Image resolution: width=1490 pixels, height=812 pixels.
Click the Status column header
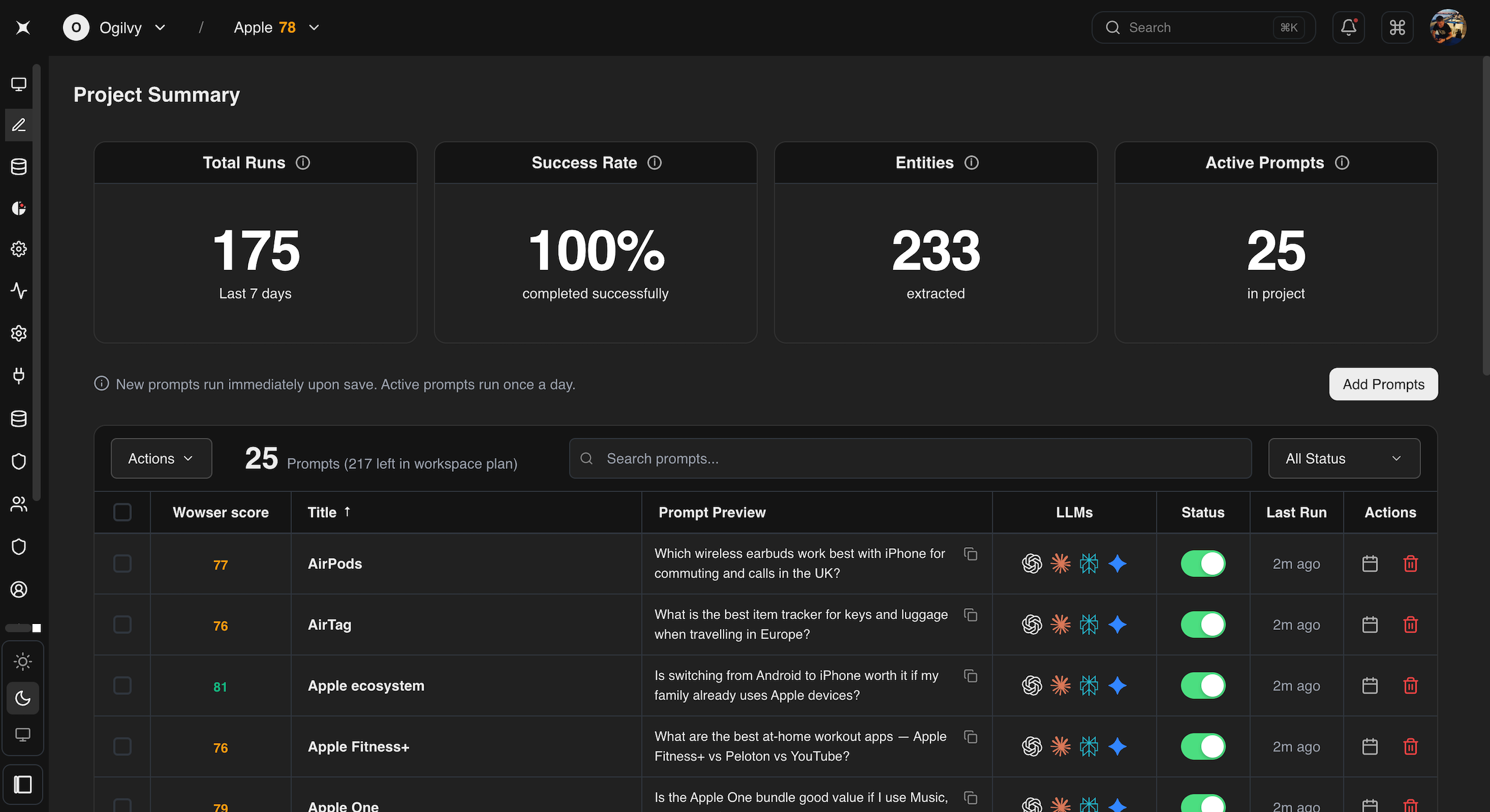pos(1203,512)
